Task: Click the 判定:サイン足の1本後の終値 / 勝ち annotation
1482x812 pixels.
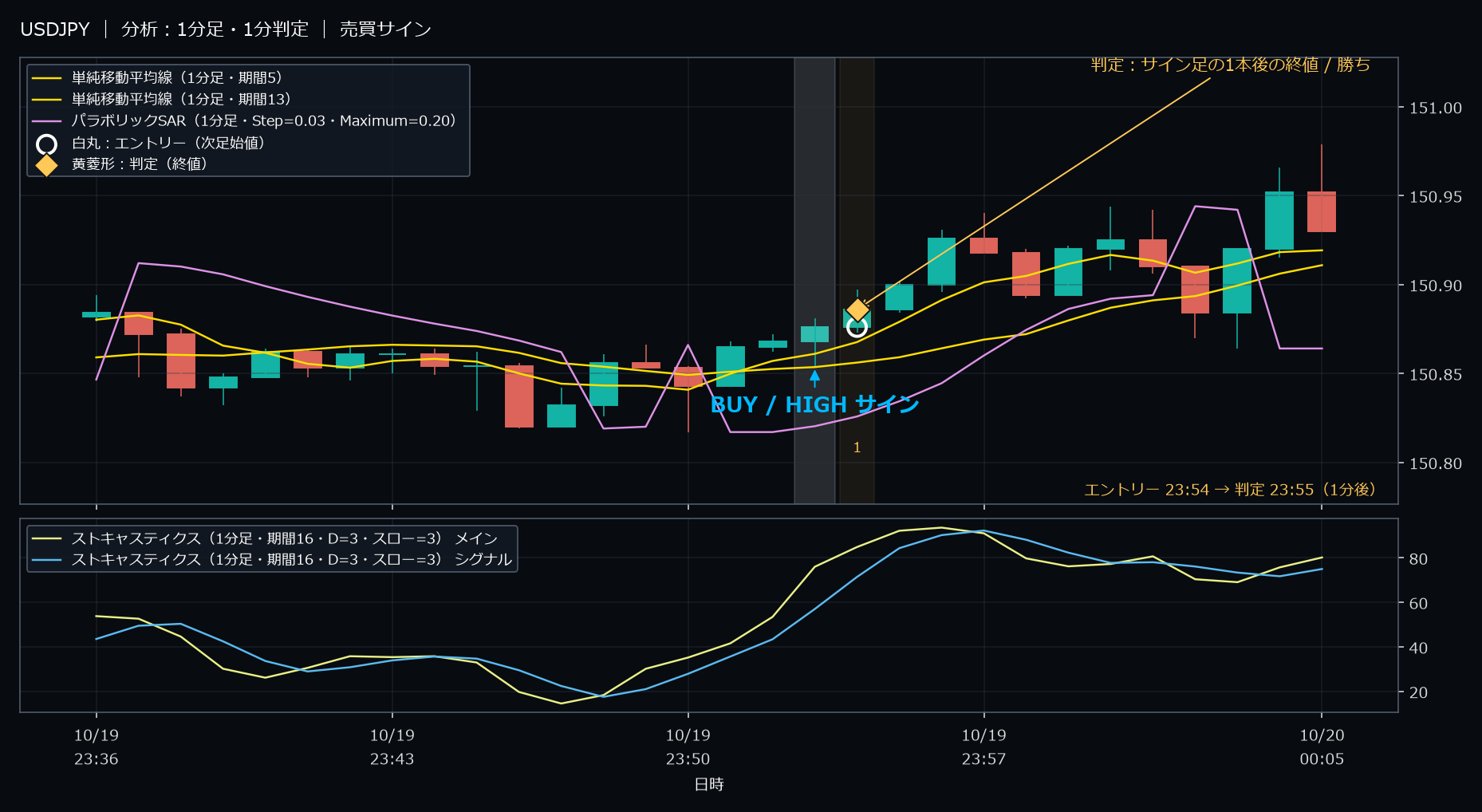Action: (1230, 65)
